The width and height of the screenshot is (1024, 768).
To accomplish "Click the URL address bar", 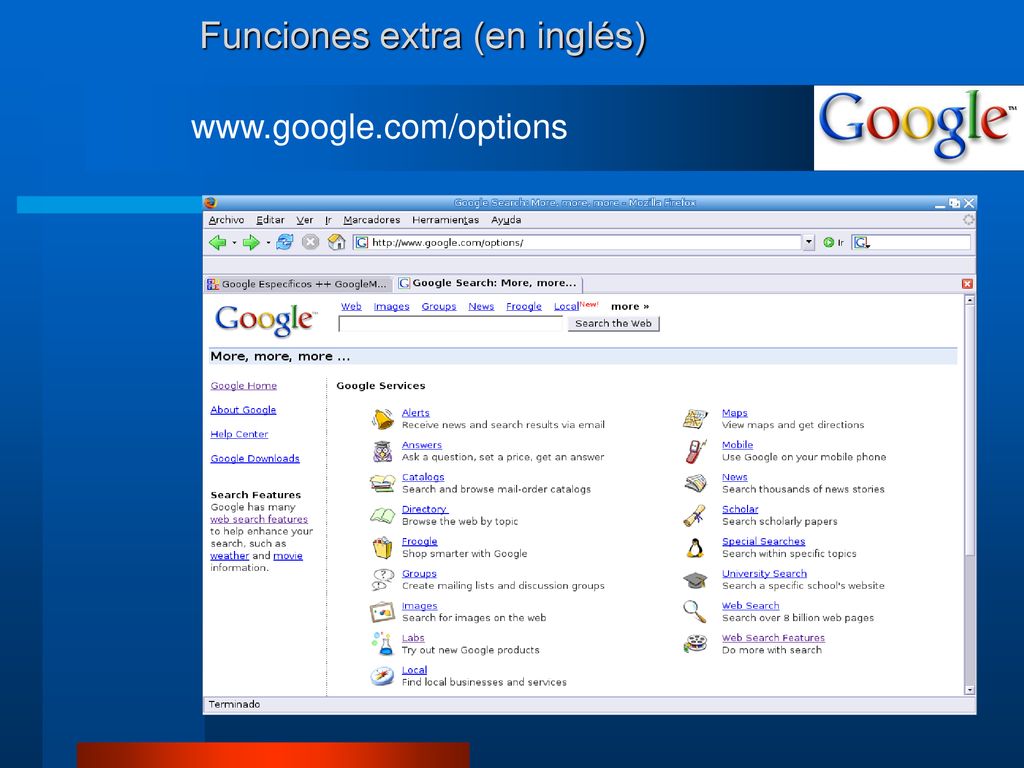I will [578, 242].
